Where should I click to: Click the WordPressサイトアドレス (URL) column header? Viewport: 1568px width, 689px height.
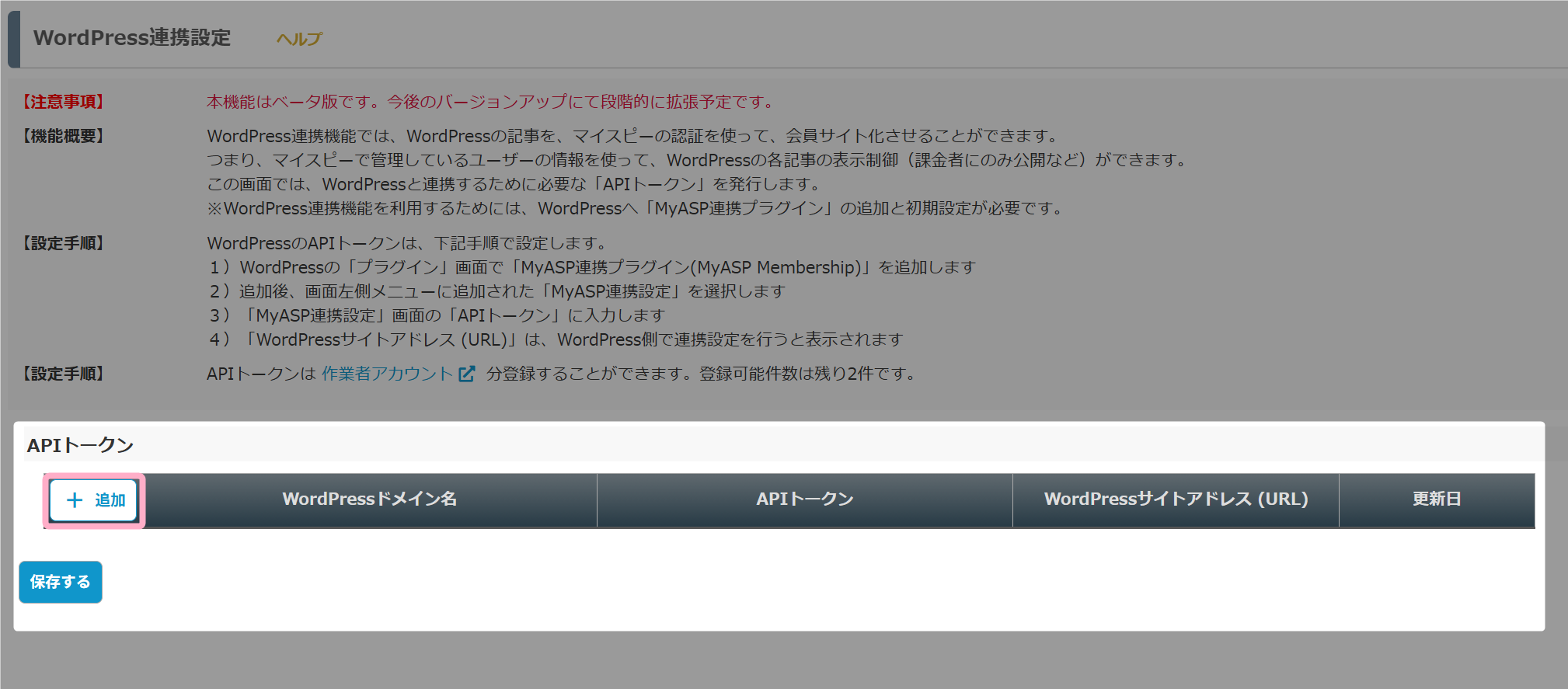click(x=1176, y=499)
